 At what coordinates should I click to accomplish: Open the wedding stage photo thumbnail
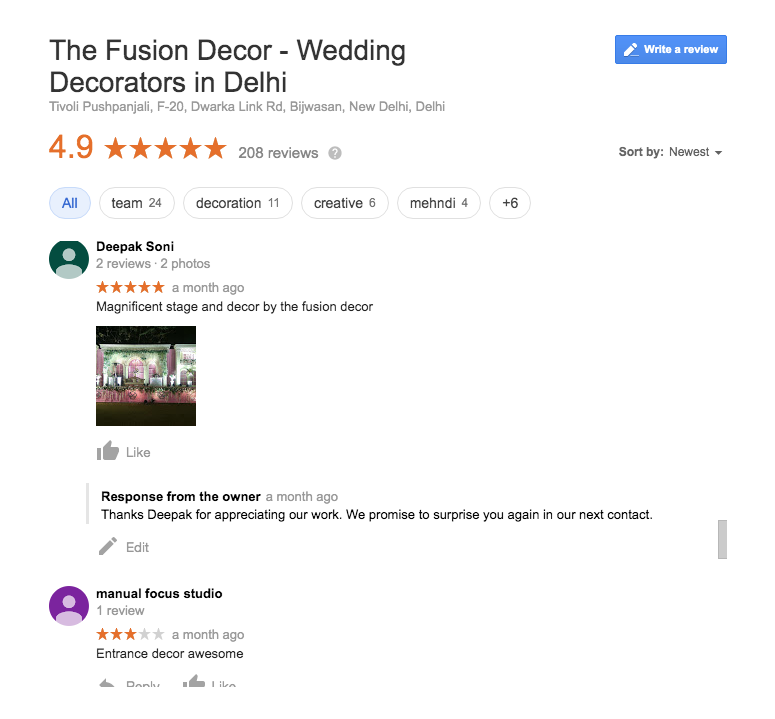146,376
